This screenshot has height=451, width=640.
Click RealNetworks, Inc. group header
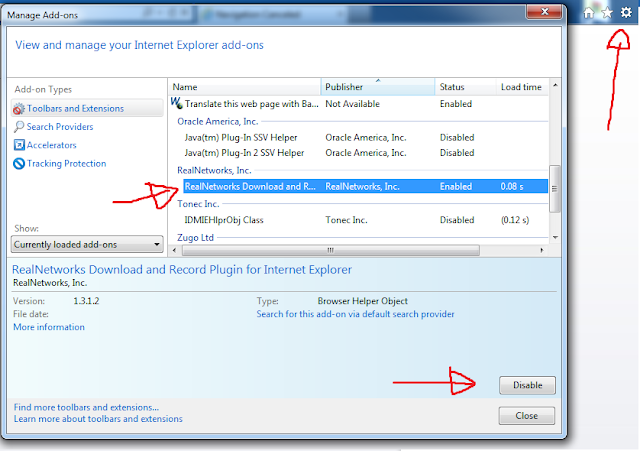click(x=214, y=170)
